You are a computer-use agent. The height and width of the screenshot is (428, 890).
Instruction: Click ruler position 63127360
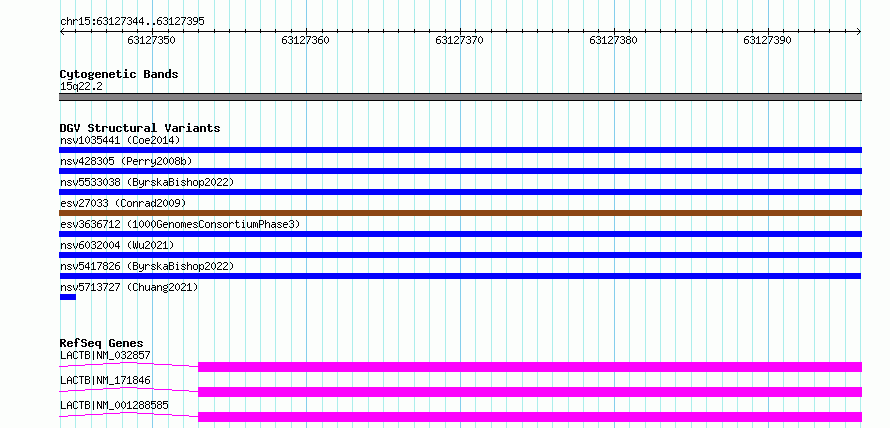(x=305, y=40)
